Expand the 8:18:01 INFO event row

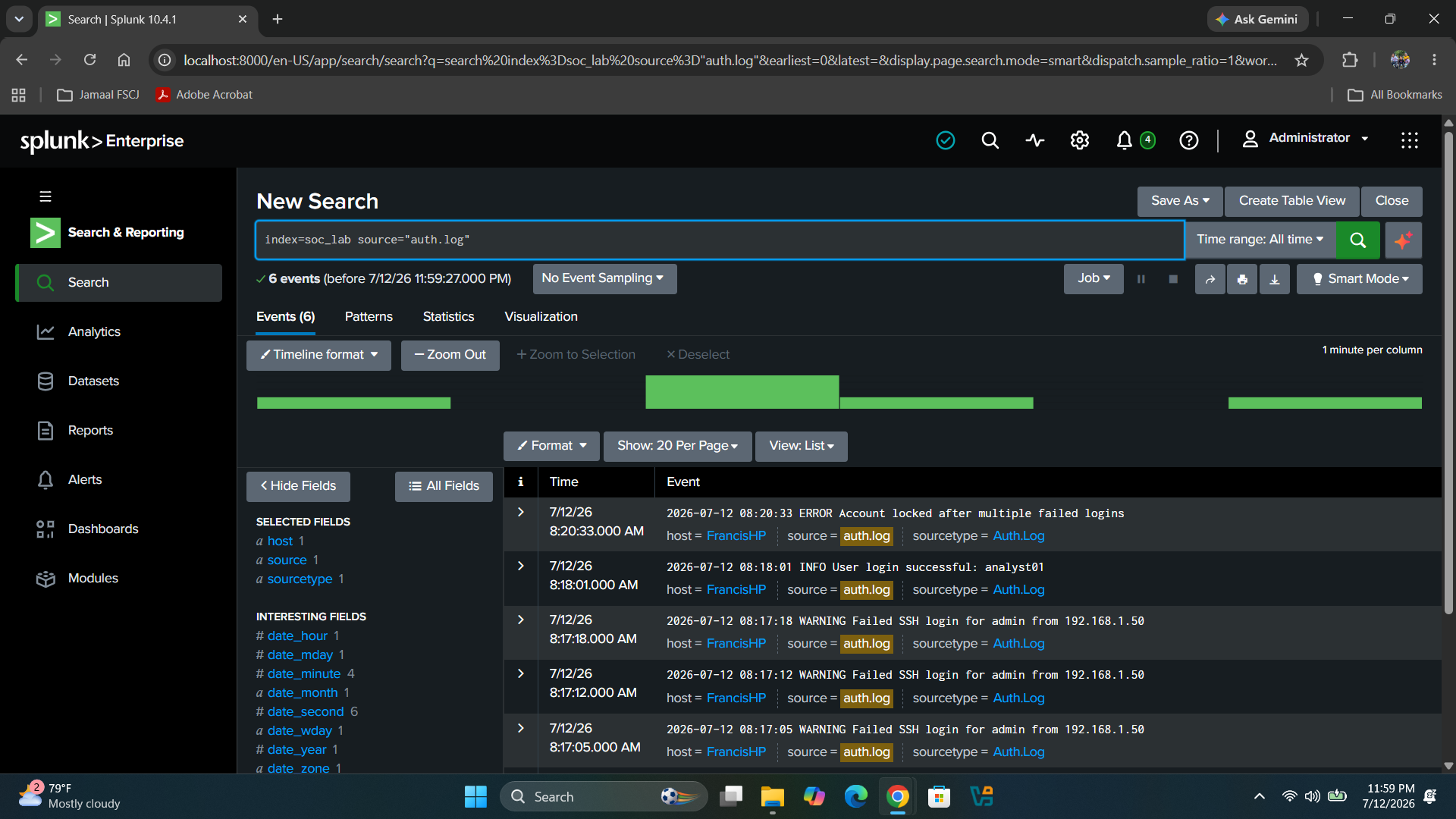[521, 566]
